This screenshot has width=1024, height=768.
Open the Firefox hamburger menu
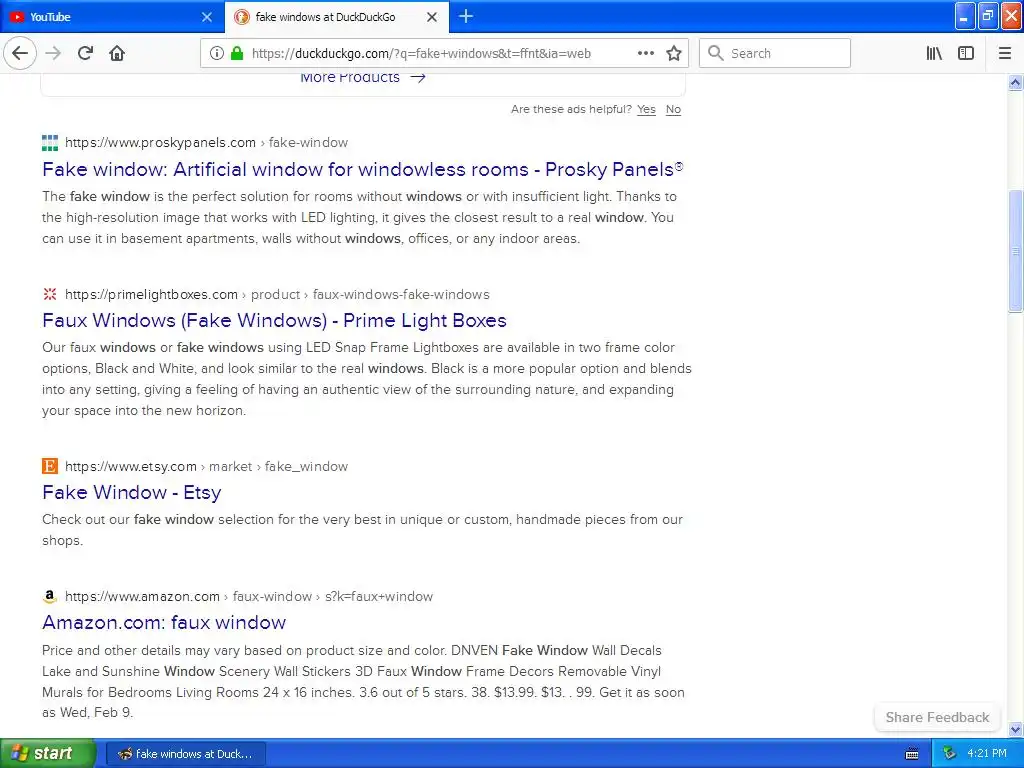(1005, 54)
